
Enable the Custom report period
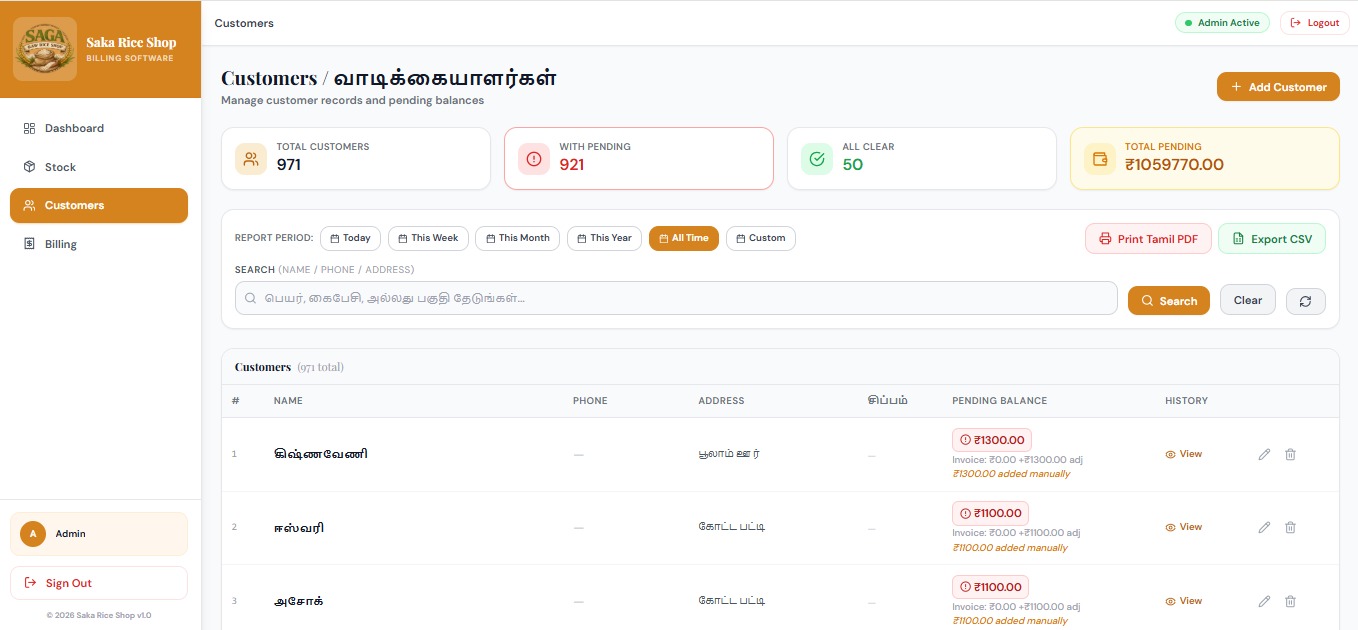pyautogui.click(x=761, y=238)
